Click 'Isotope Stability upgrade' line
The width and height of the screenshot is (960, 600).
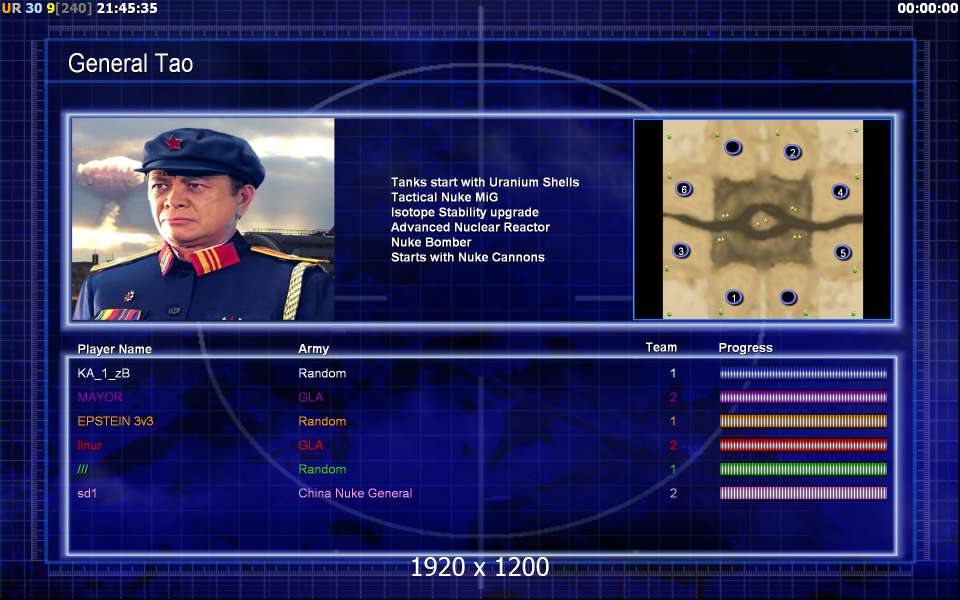(465, 212)
